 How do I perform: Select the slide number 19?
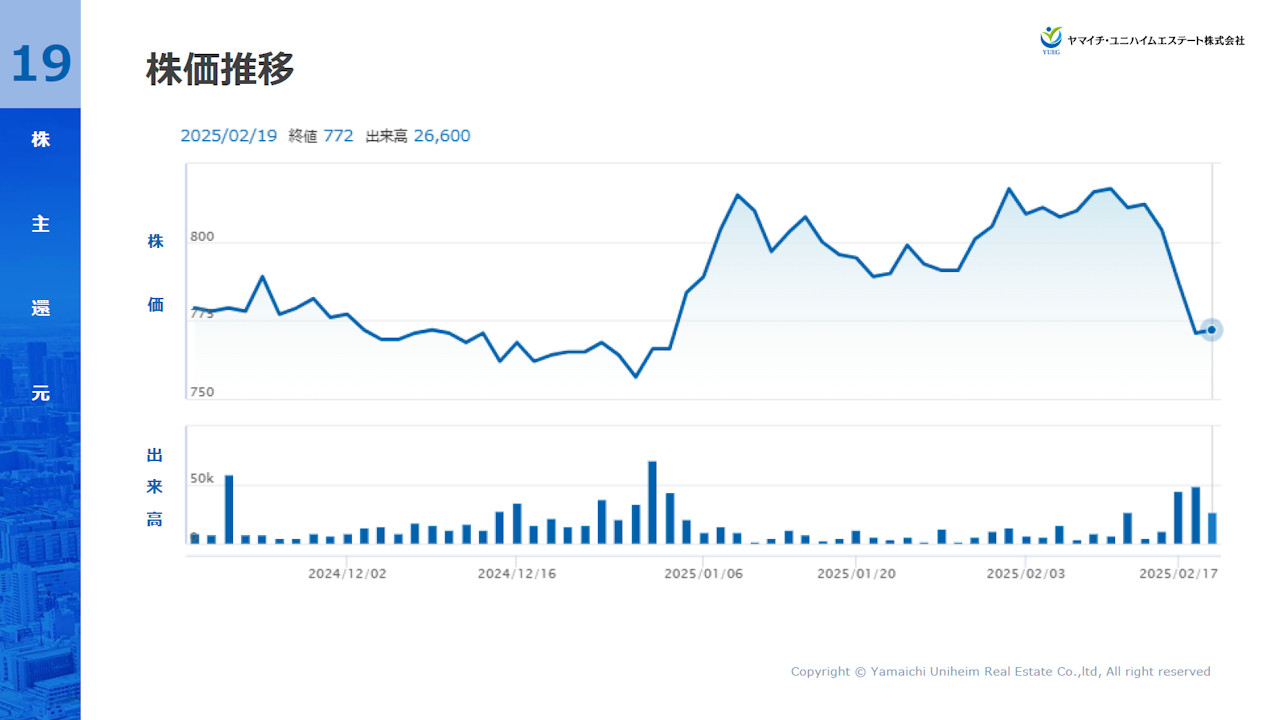click(41, 64)
